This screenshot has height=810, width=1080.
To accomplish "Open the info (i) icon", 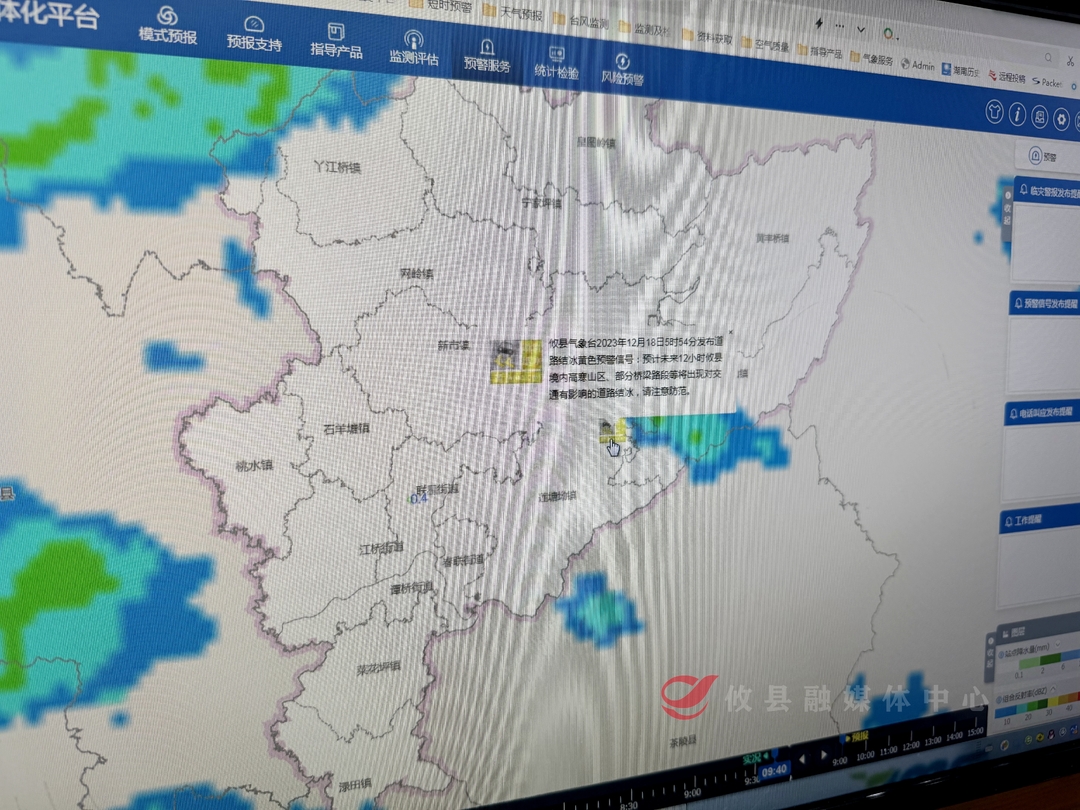I will coord(1017,115).
